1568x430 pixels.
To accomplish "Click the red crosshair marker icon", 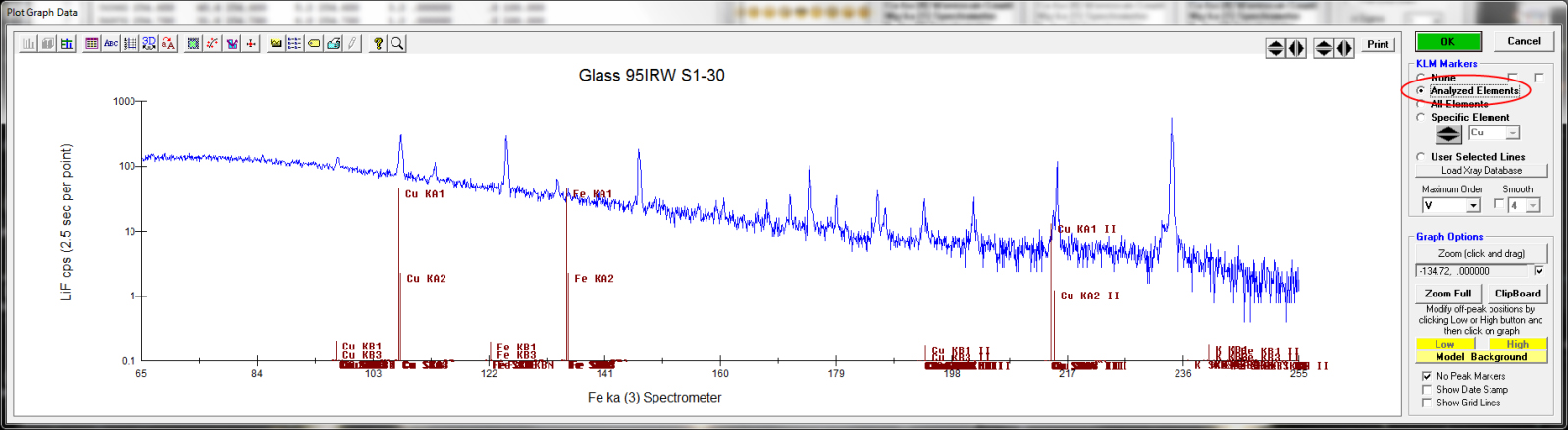I will (x=251, y=44).
